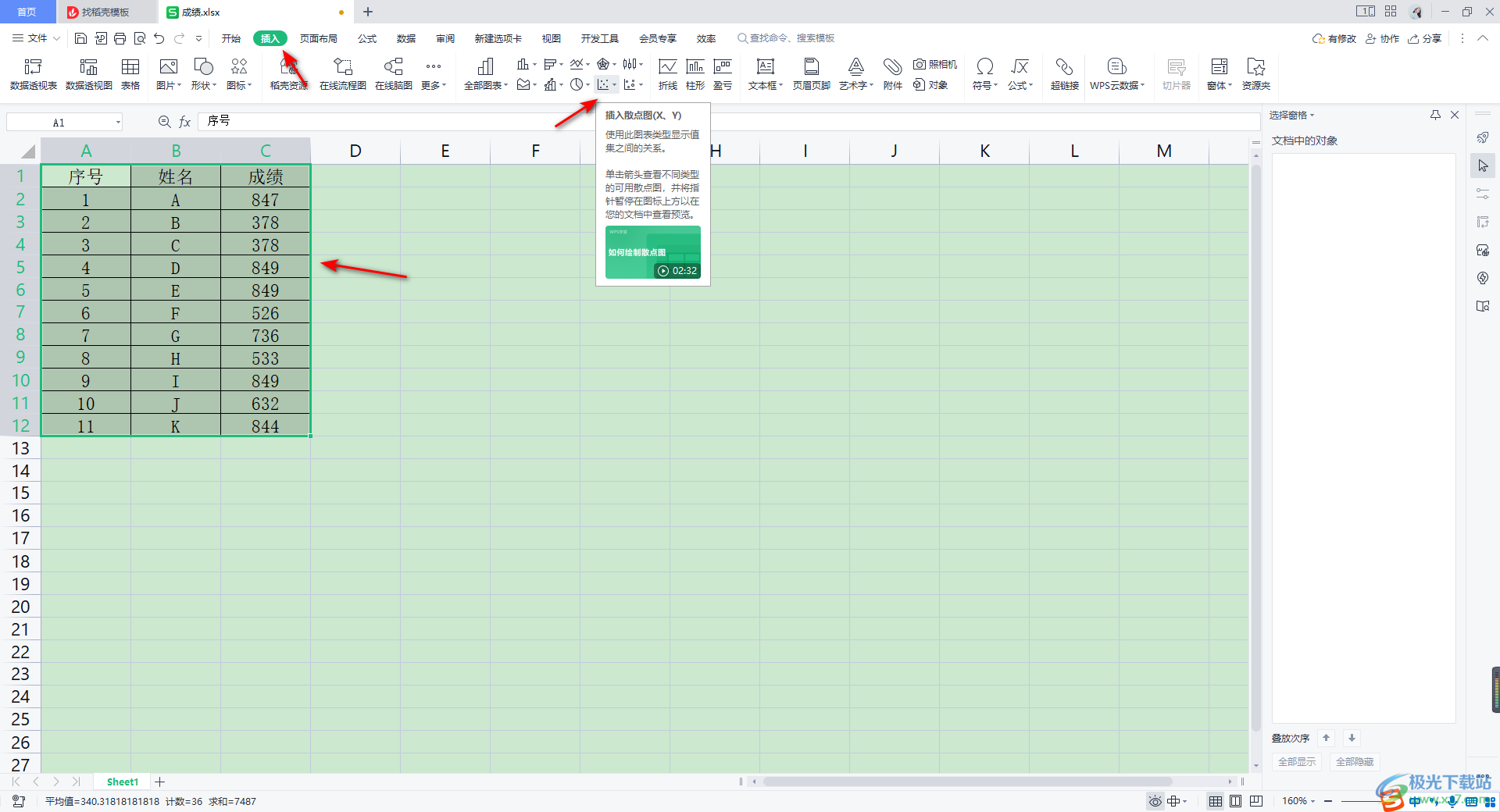Move object down in stacking order
This screenshot has height=812, width=1500.
pyautogui.click(x=1352, y=738)
